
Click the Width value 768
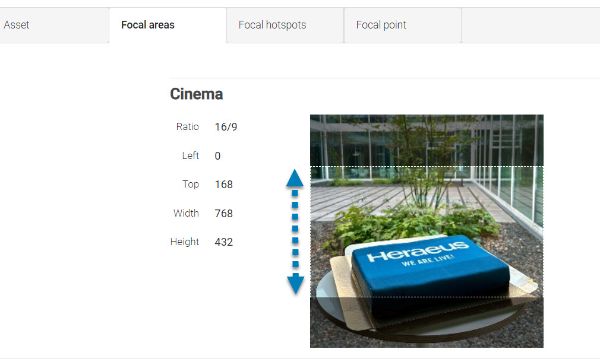coord(223,213)
